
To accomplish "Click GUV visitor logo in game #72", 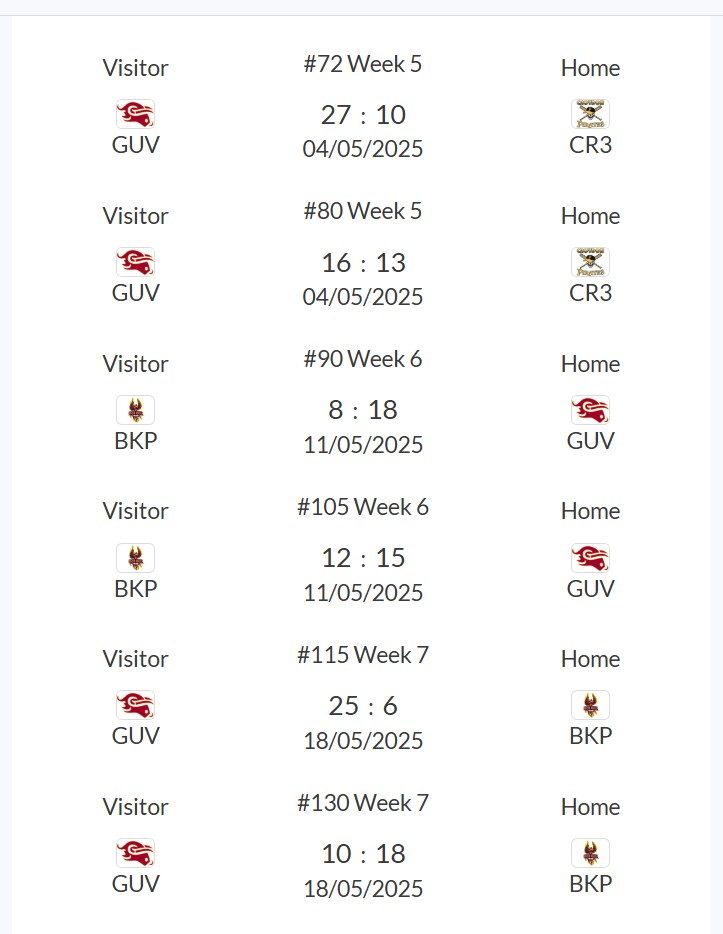I will pos(135,114).
